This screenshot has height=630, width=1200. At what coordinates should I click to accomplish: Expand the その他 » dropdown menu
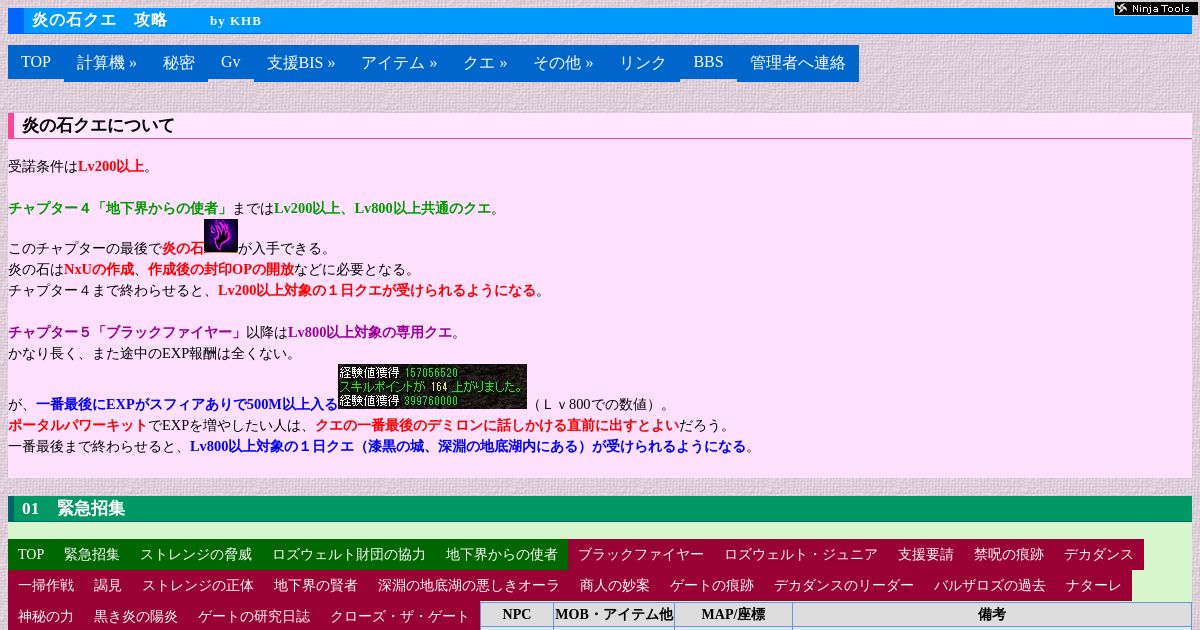[563, 62]
